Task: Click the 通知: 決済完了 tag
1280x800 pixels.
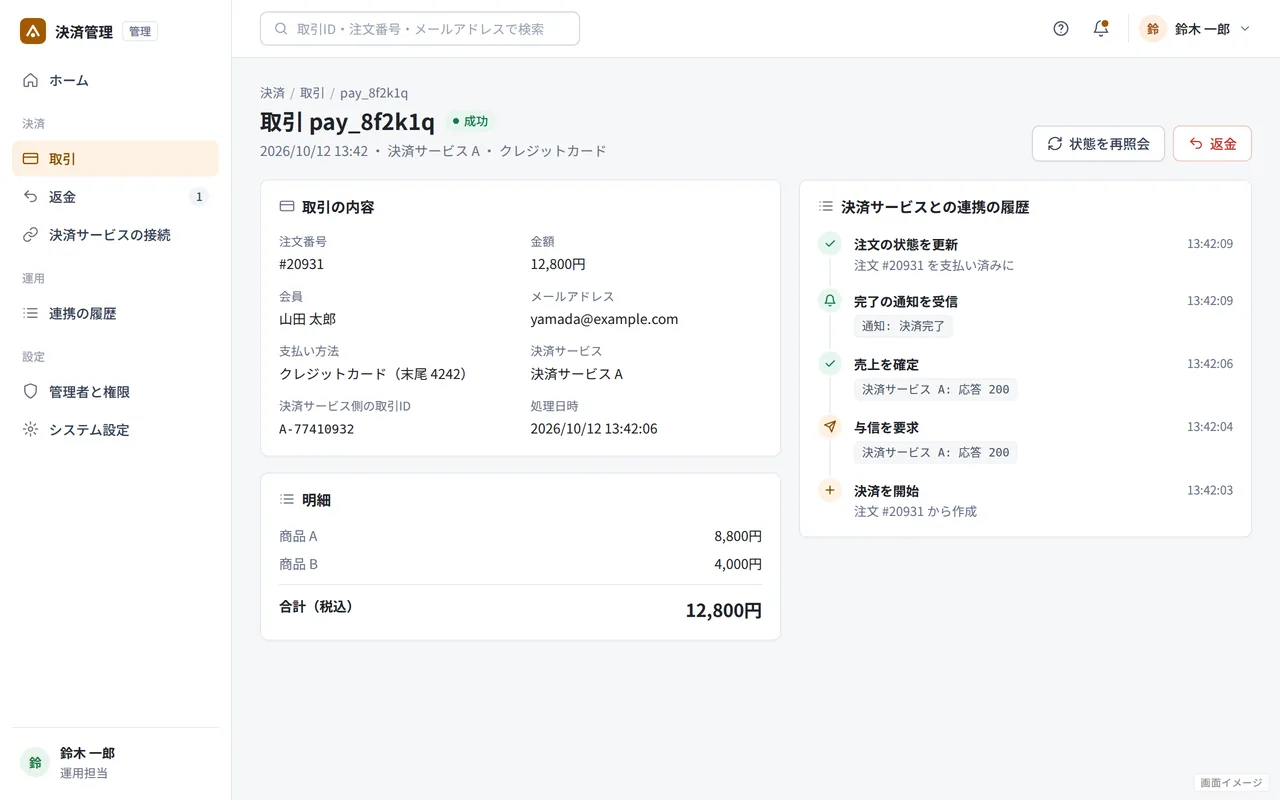Action: (x=904, y=326)
